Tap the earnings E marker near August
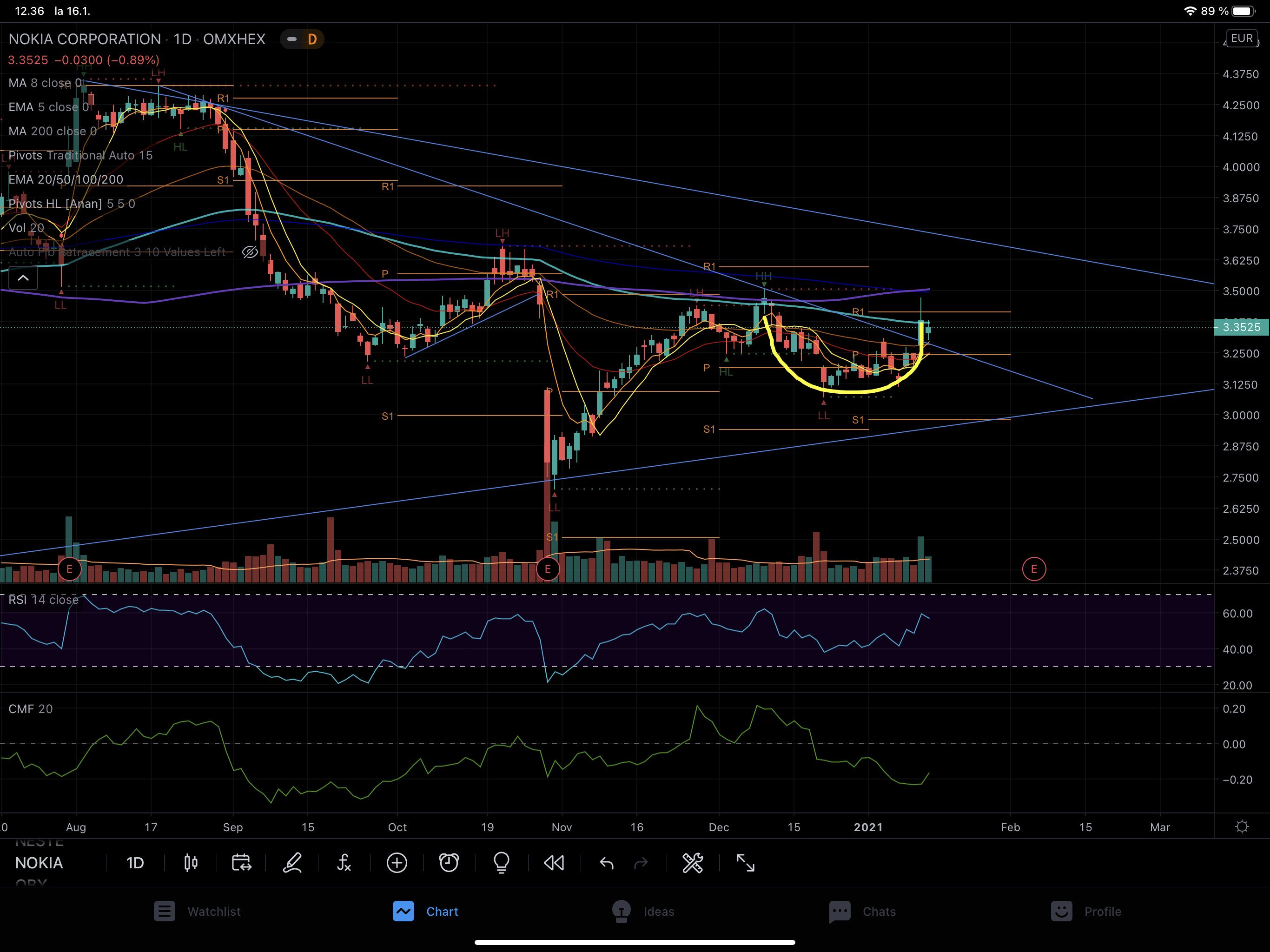Screen dimensions: 1270x952 tap(69, 569)
